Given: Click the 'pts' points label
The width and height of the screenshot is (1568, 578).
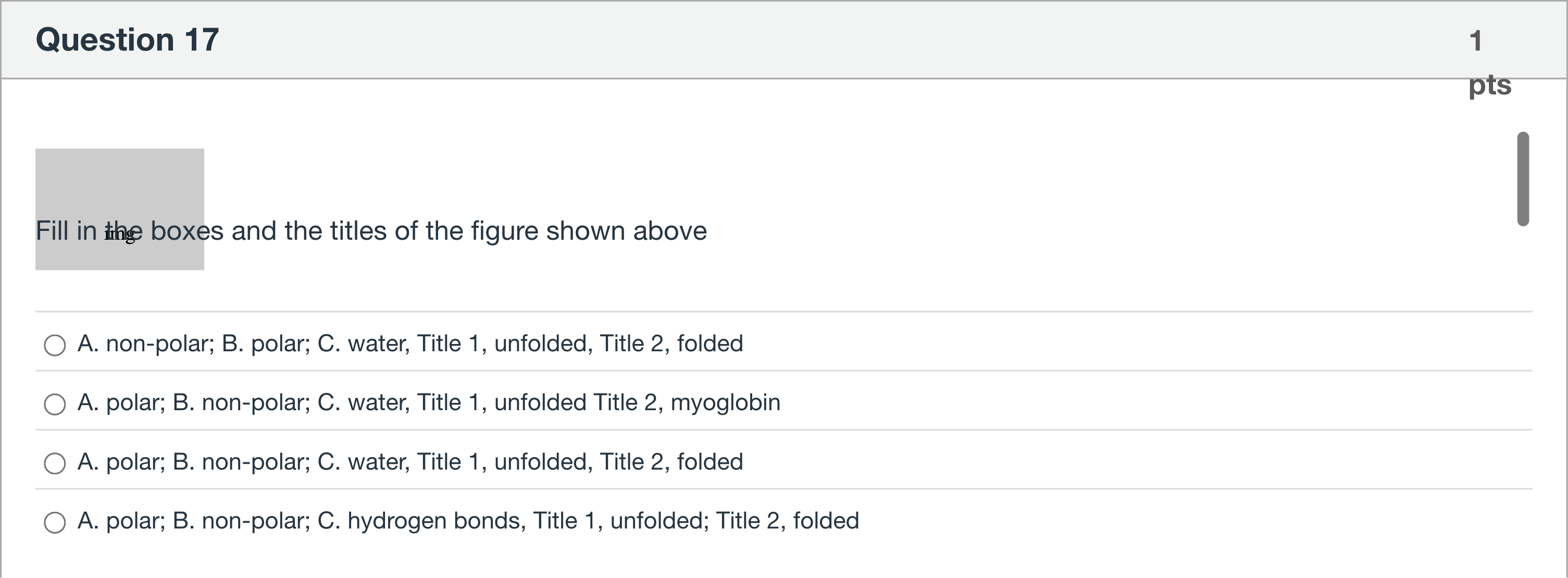Looking at the screenshot, I should click(x=1489, y=84).
